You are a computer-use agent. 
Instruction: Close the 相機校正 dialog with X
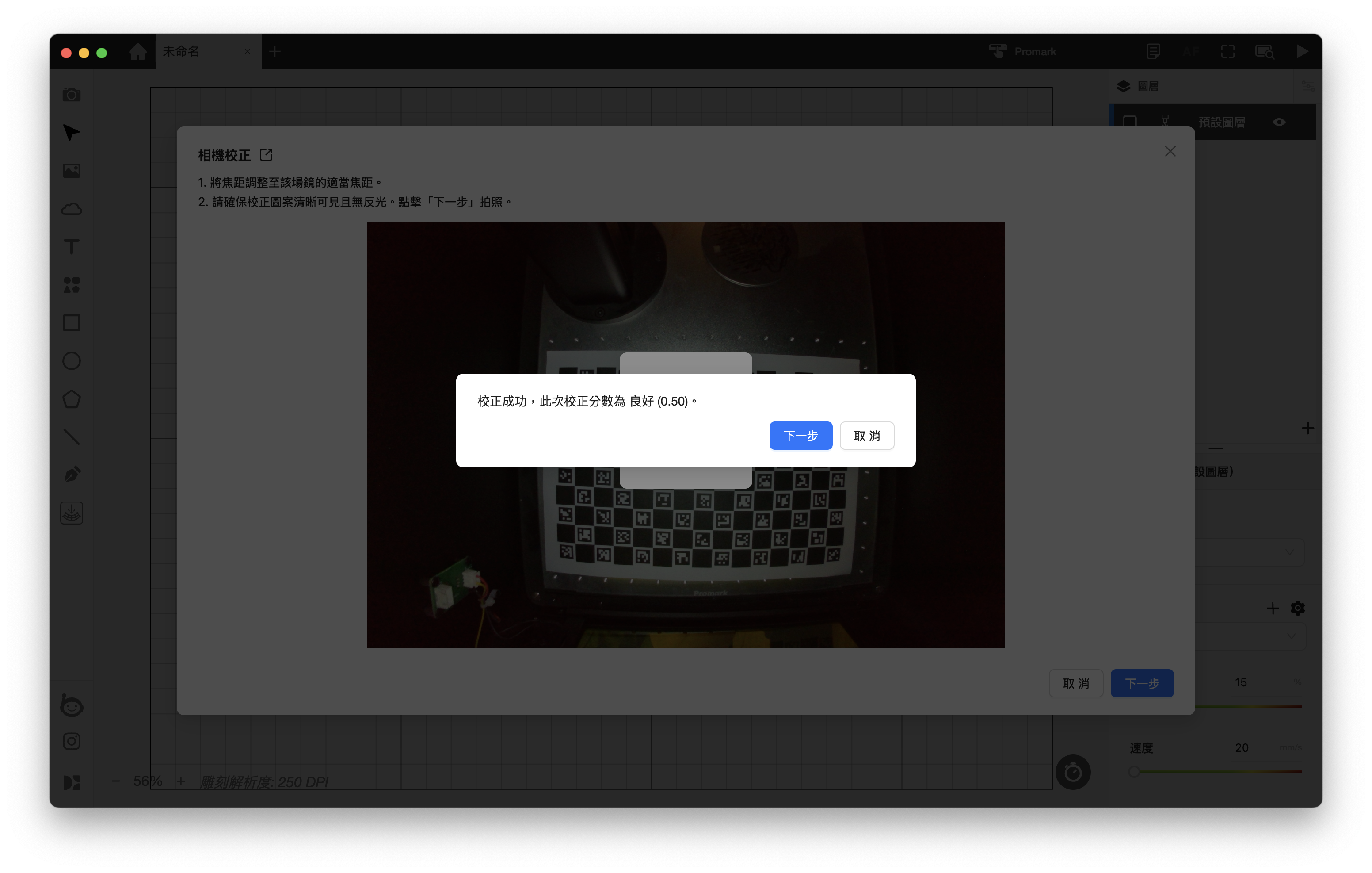click(1170, 152)
